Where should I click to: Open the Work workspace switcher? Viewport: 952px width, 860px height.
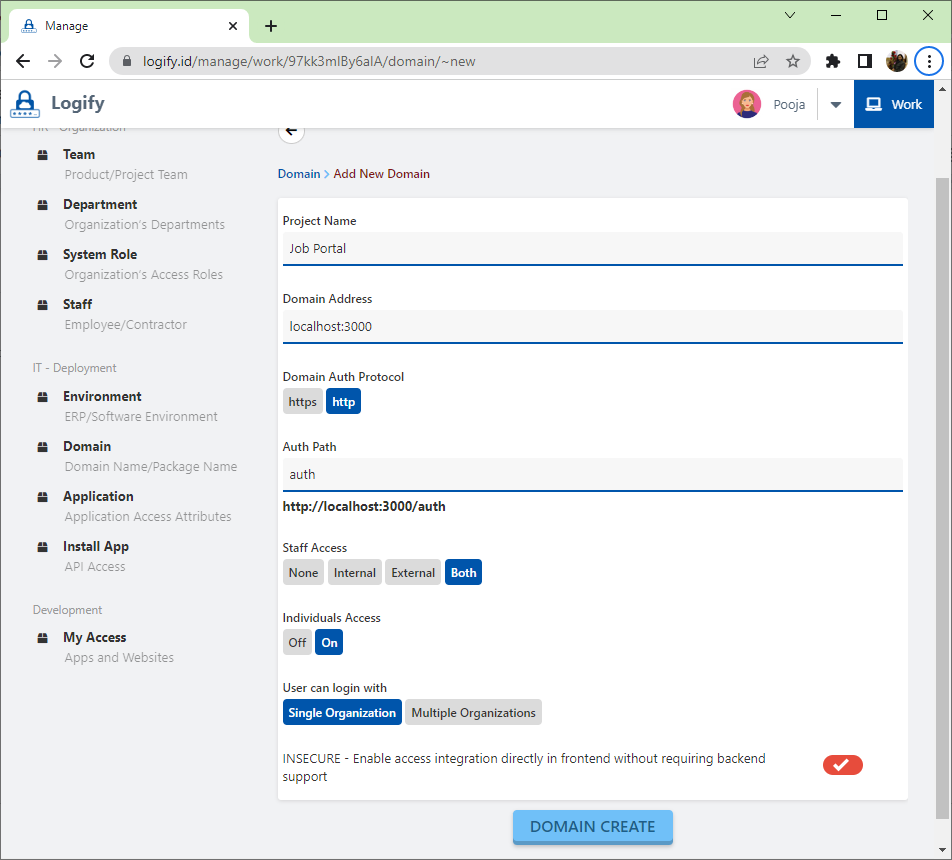pos(893,104)
